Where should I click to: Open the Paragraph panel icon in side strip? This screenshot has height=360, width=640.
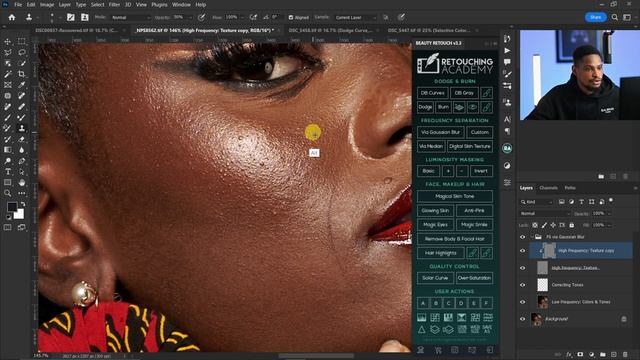pos(507,131)
